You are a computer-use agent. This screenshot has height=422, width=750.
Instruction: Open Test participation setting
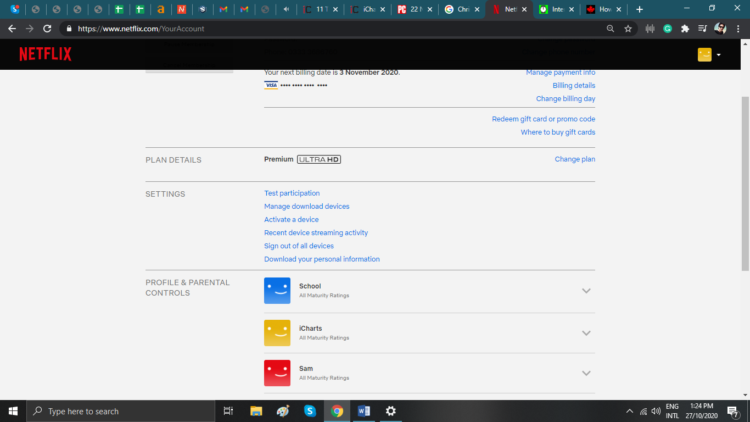pos(292,193)
